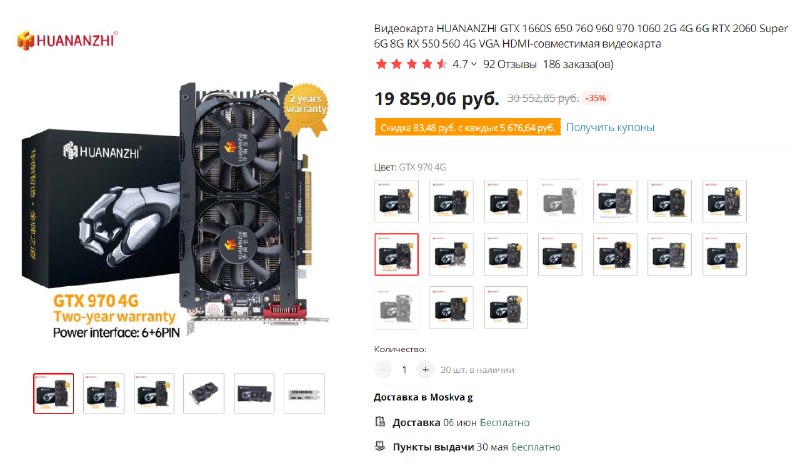Increase quantity with the plus button
This screenshot has height=466, width=800.
(425, 369)
